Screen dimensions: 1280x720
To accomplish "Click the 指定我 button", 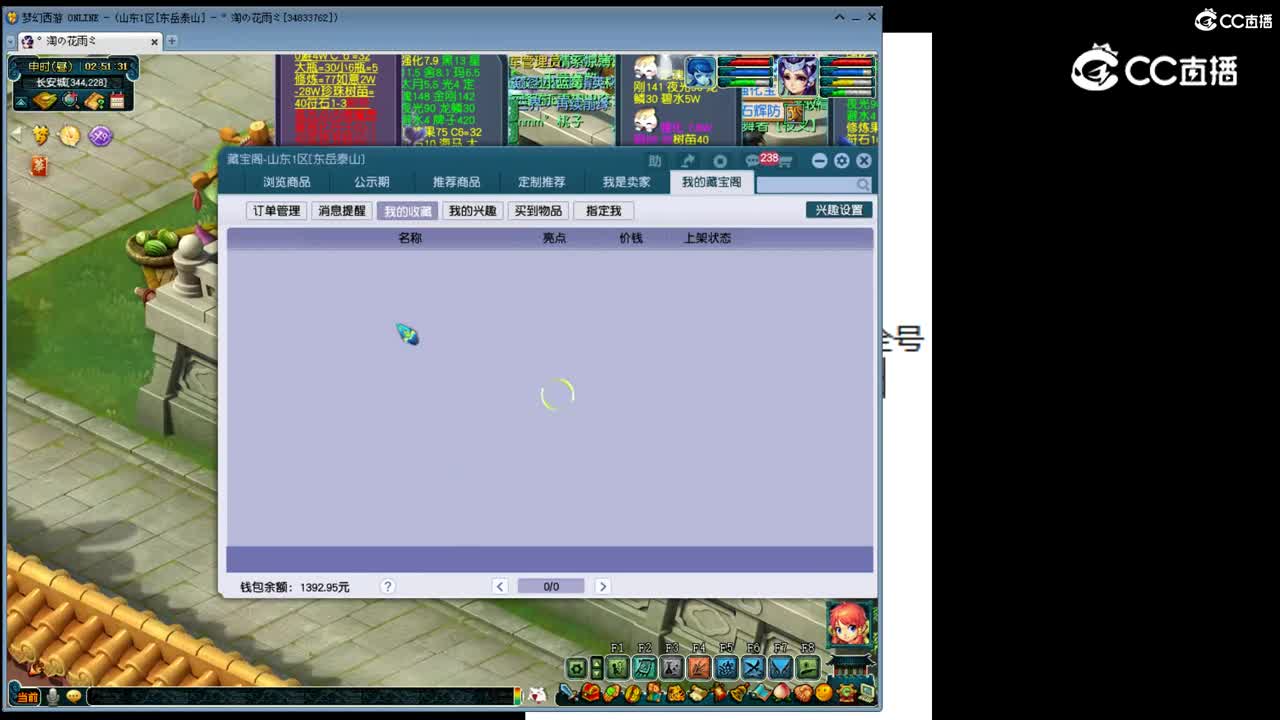I will point(604,211).
